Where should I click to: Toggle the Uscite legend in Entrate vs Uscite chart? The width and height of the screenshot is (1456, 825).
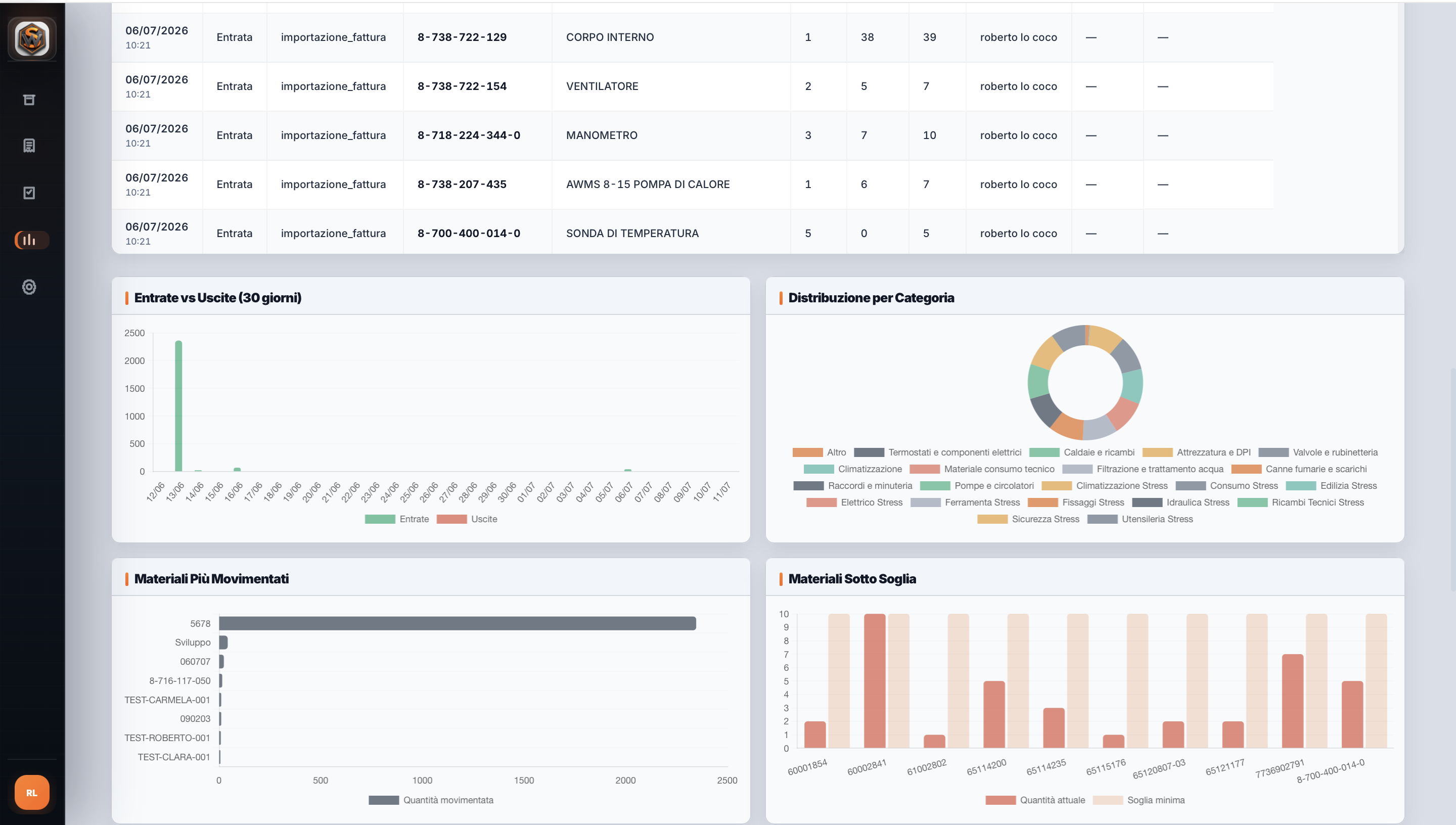467,519
